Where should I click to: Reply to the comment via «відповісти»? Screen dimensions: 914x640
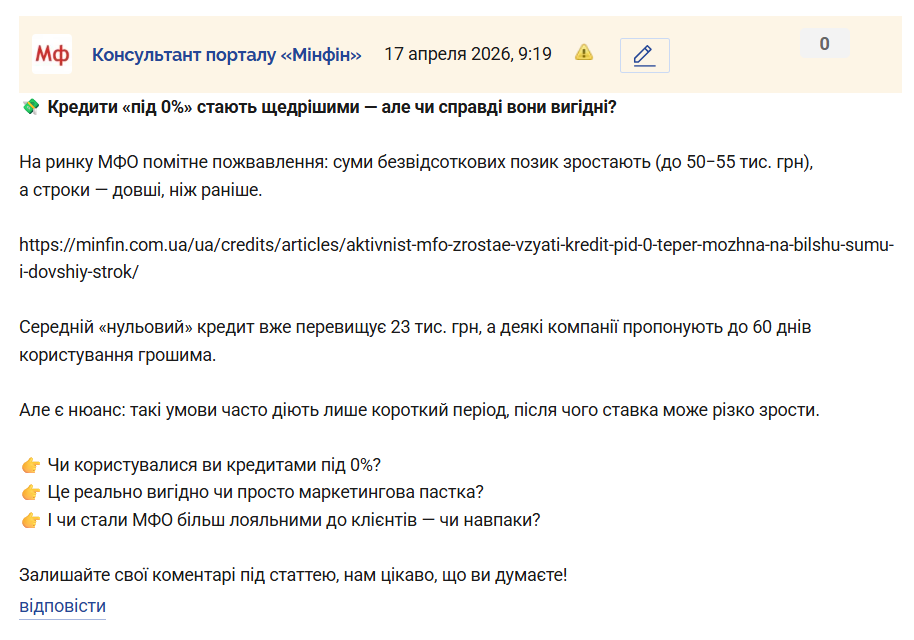(x=62, y=606)
